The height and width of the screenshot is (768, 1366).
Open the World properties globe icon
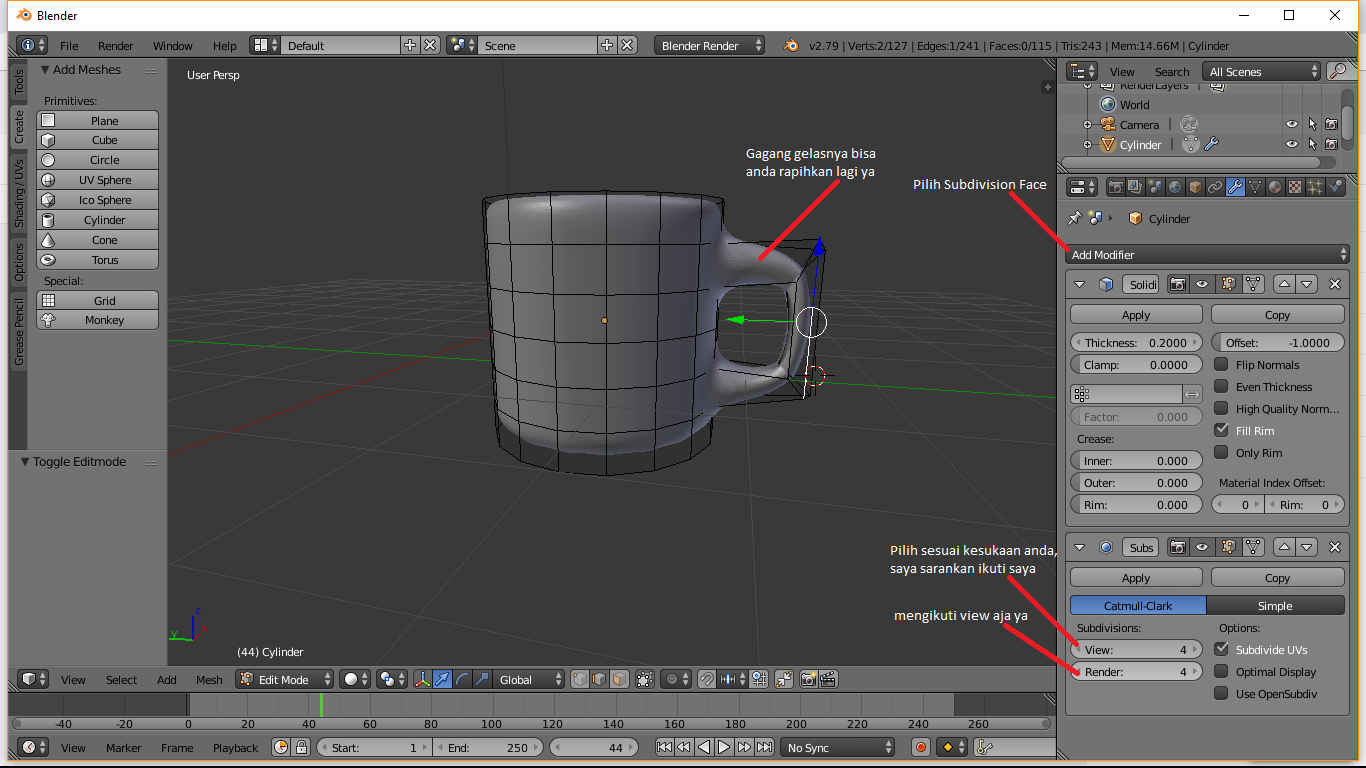coord(1174,186)
